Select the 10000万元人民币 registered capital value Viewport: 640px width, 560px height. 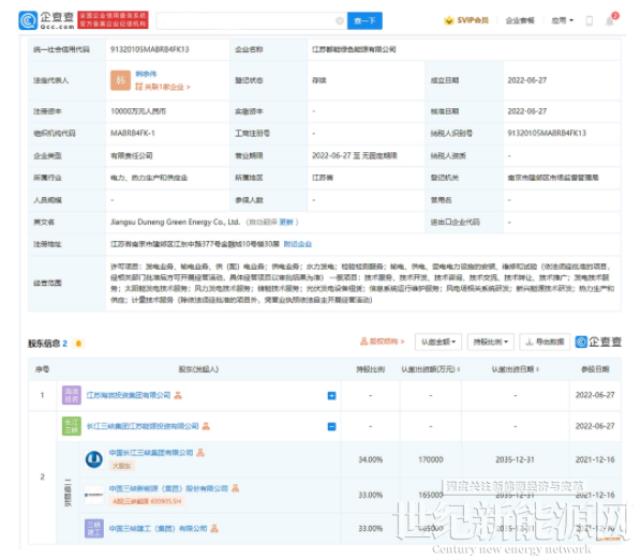point(138,111)
